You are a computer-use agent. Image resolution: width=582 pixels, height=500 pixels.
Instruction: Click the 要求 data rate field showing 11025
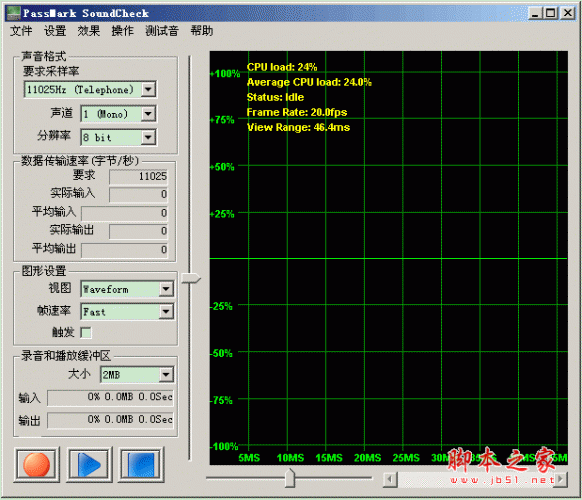138,176
